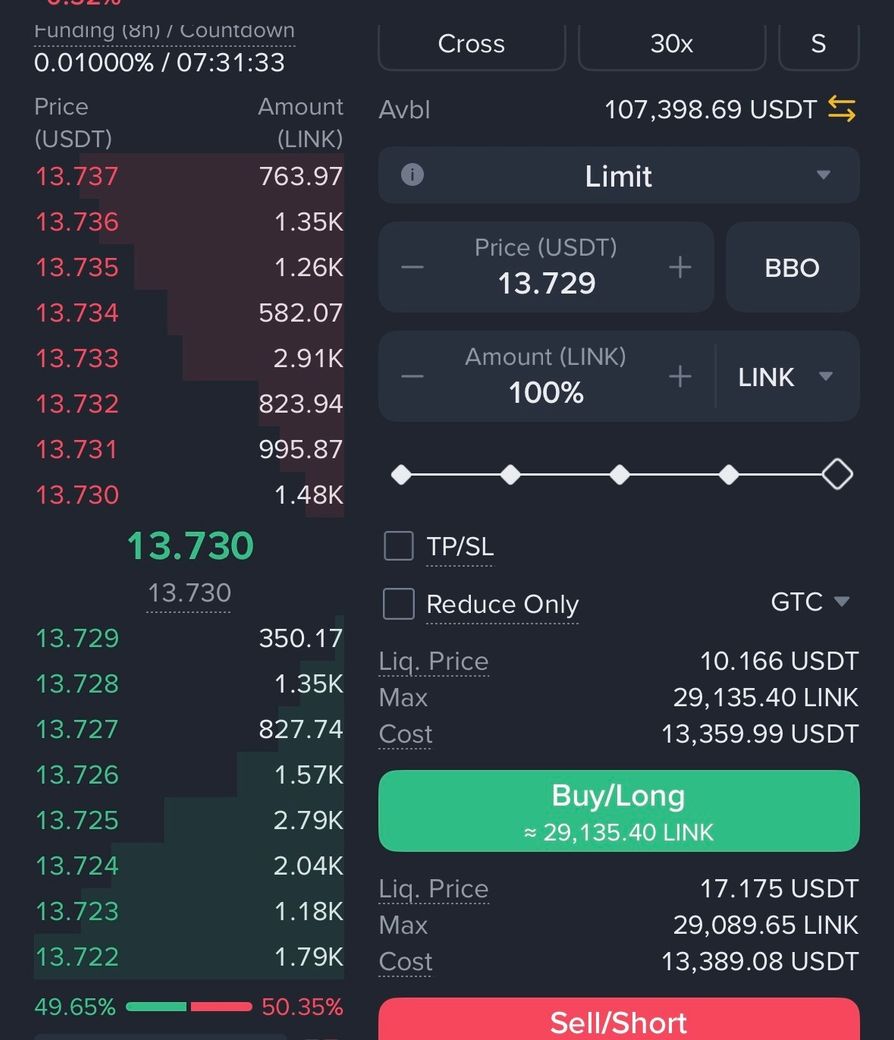Enable the TP/SL checkbox
Screen dimensions: 894x1040
click(399, 546)
